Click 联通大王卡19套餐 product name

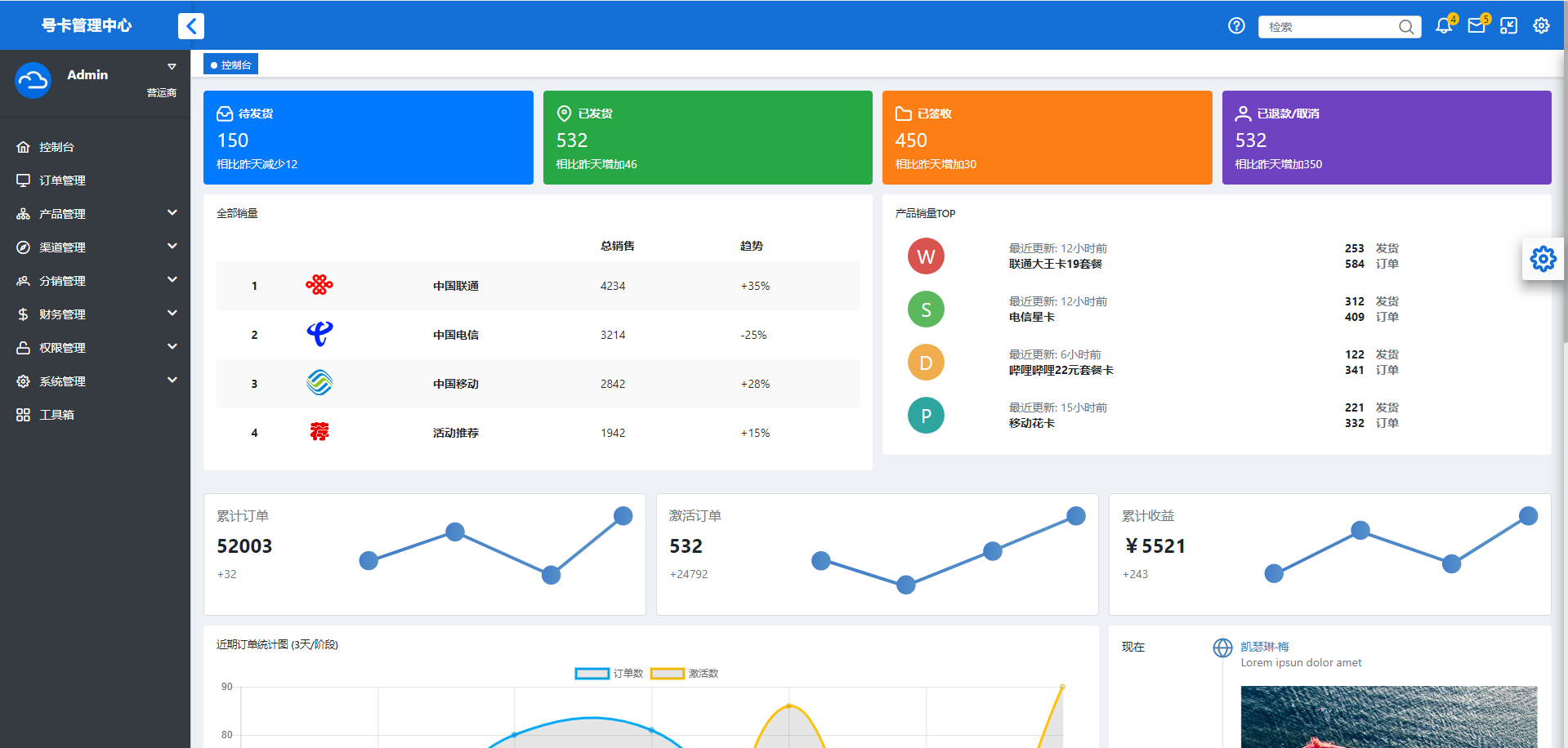[x=1056, y=264]
